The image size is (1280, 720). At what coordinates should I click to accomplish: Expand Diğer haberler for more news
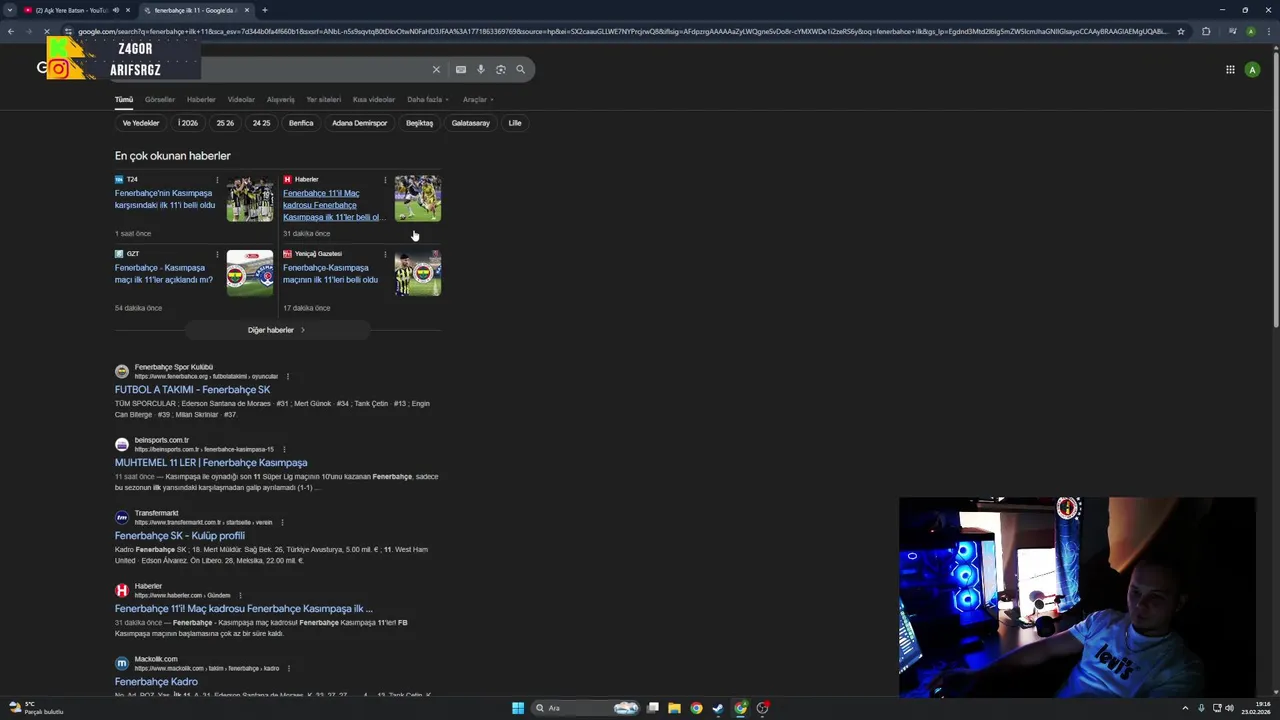coord(277,330)
